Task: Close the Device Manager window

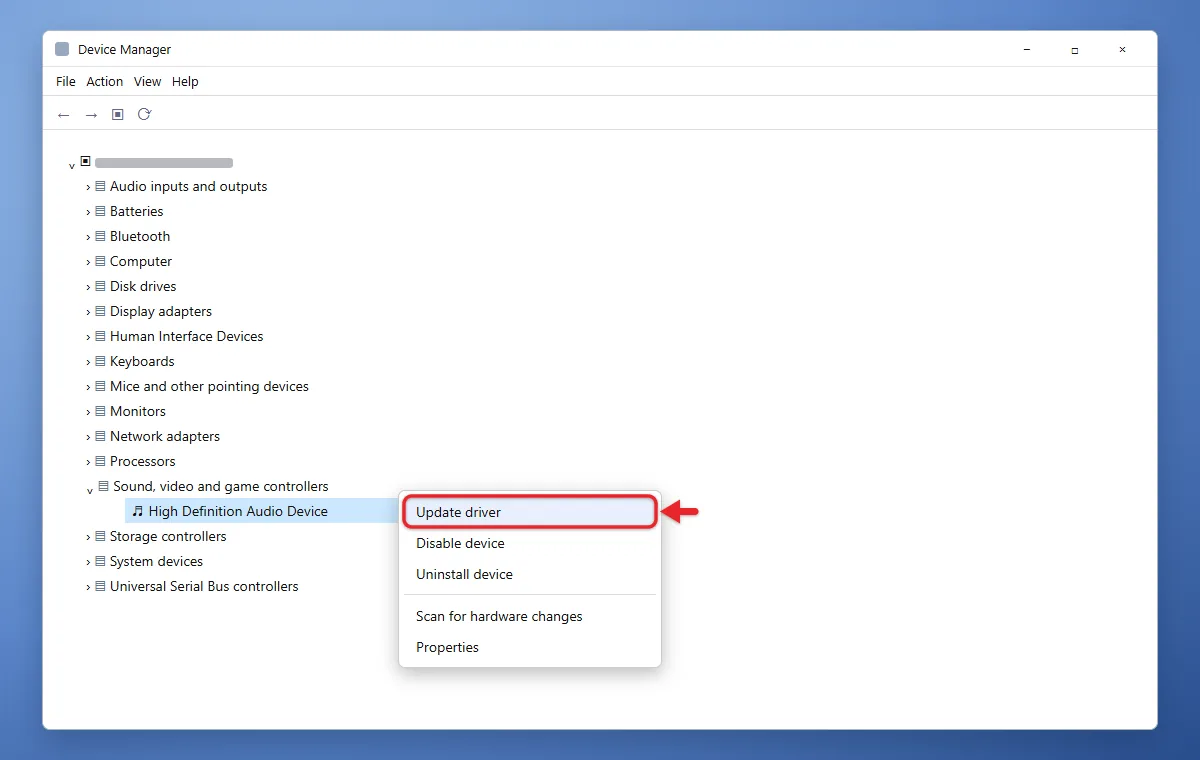Action: [x=1123, y=49]
